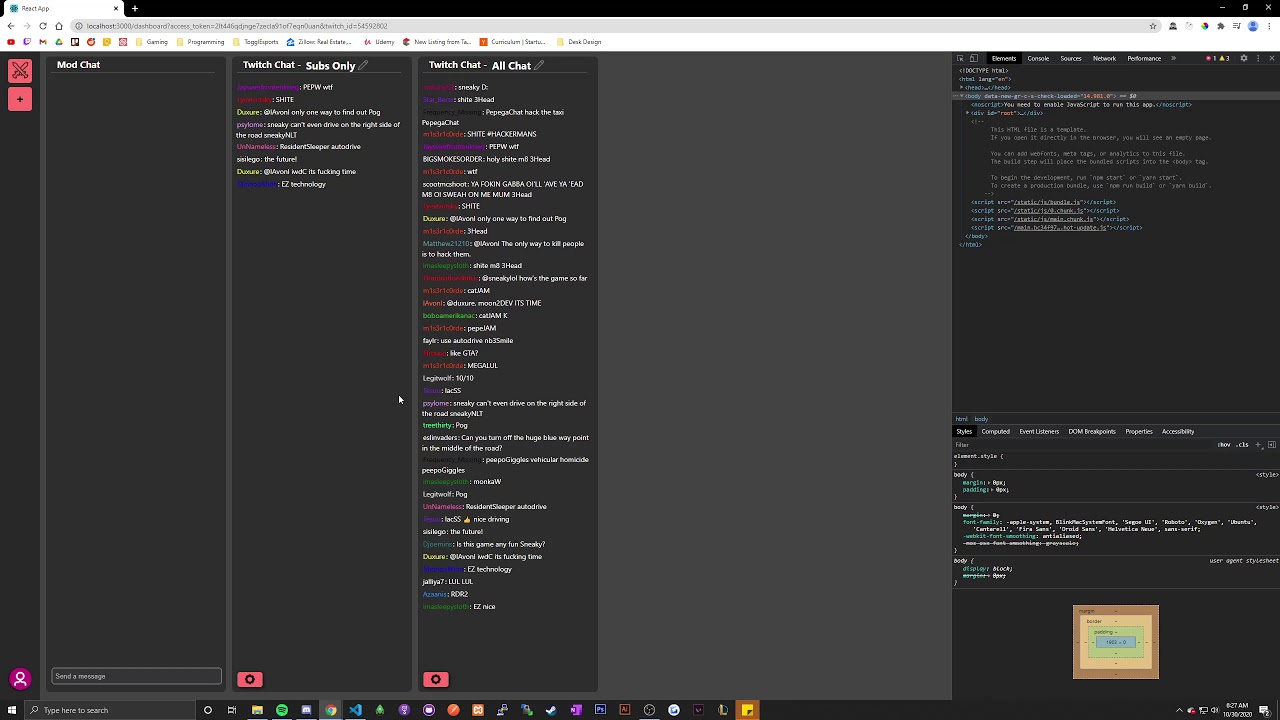
Task: Click the Mod Chat column header
Action: pyautogui.click(x=78, y=65)
